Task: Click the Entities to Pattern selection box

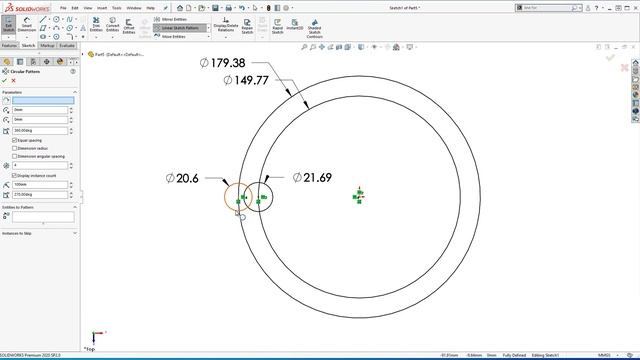Action: (x=43, y=217)
